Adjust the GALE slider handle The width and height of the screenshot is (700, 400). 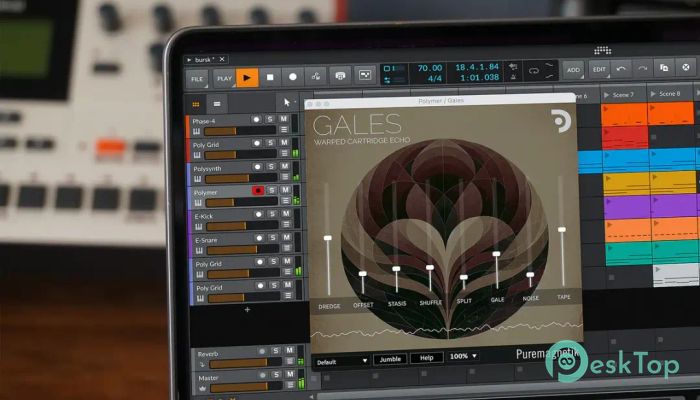[x=496, y=254]
